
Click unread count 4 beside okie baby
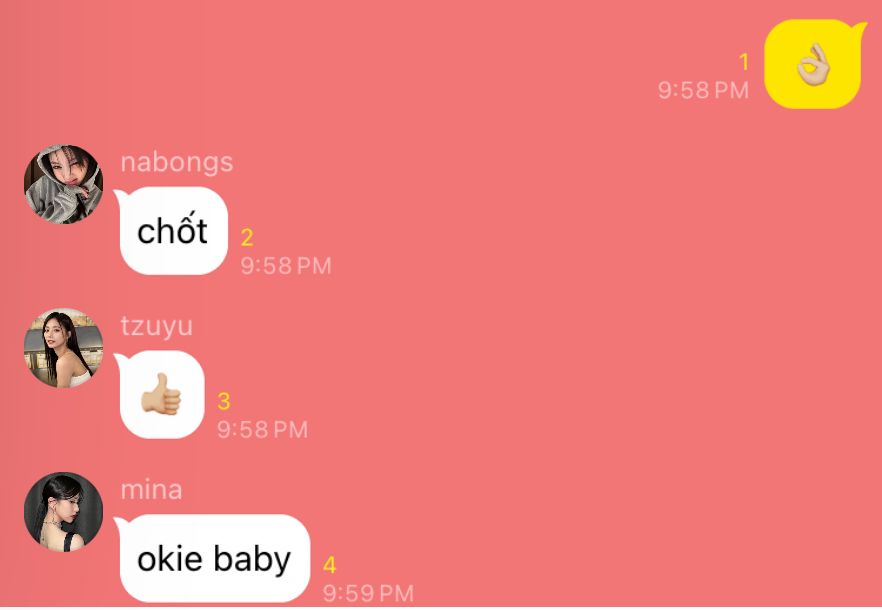point(330,565)
